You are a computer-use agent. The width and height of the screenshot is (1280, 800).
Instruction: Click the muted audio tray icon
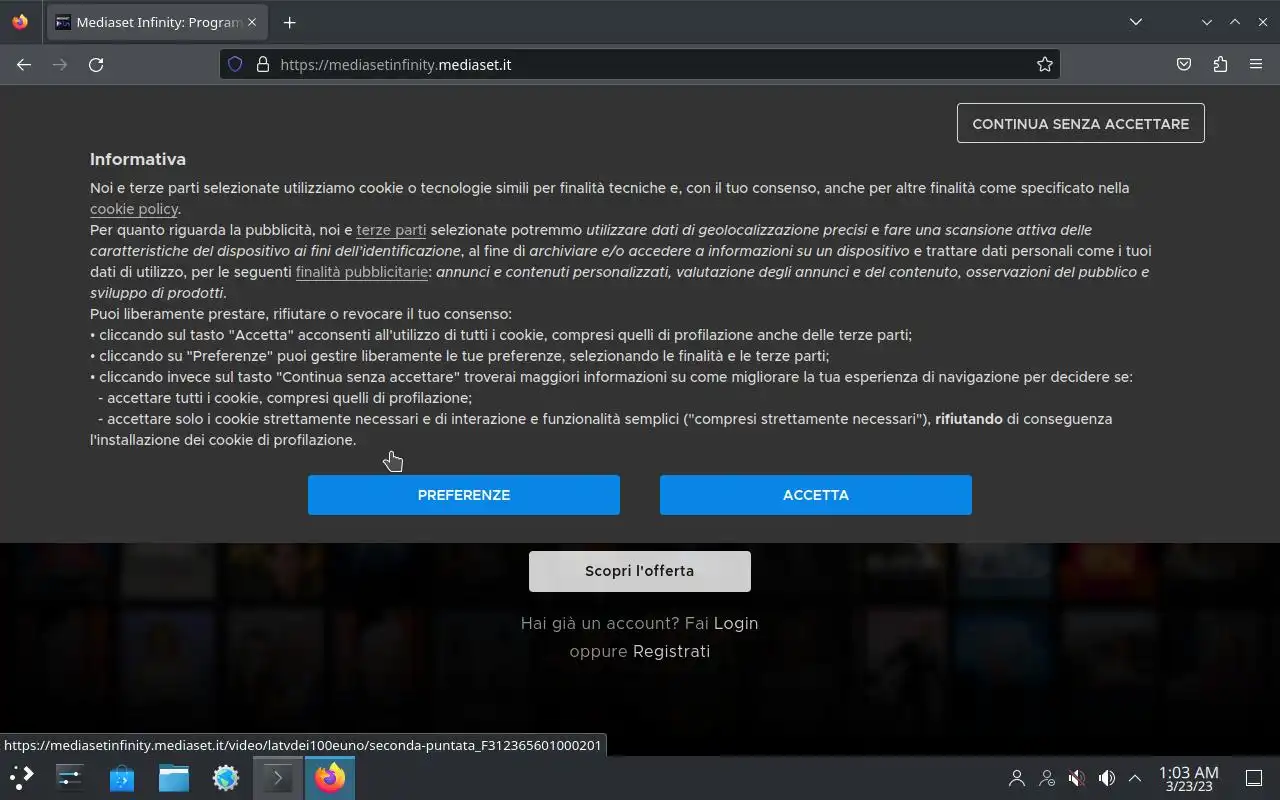[1077, 777]
